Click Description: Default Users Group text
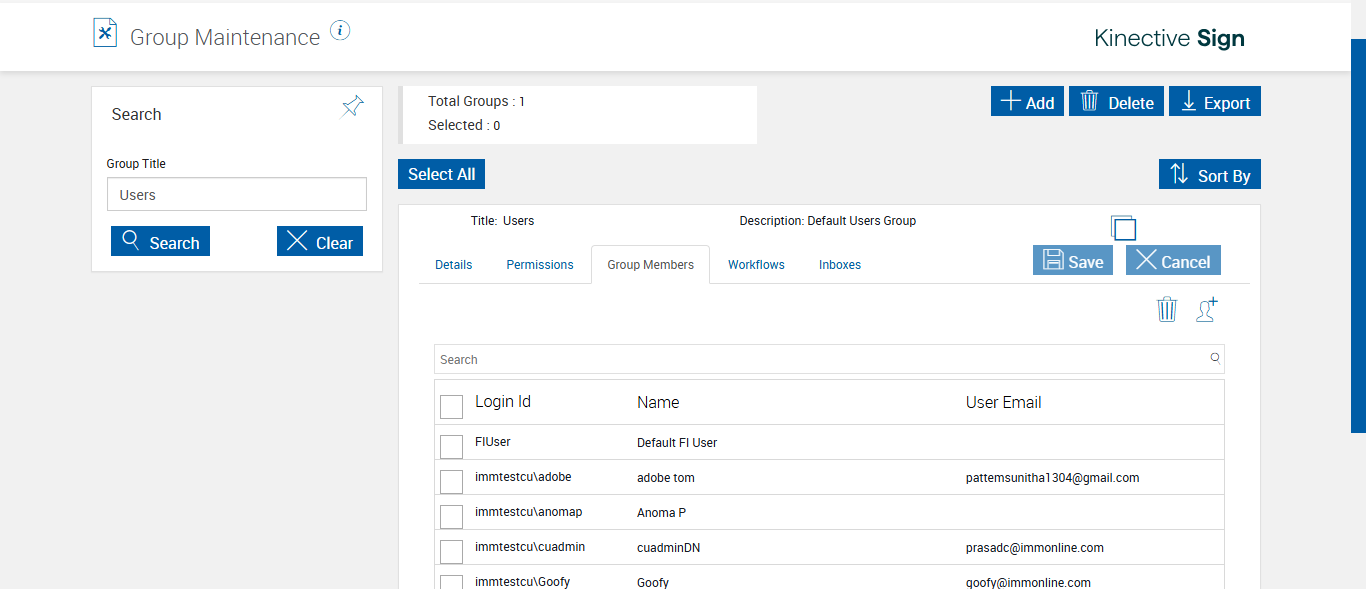 tap(827, 221)
